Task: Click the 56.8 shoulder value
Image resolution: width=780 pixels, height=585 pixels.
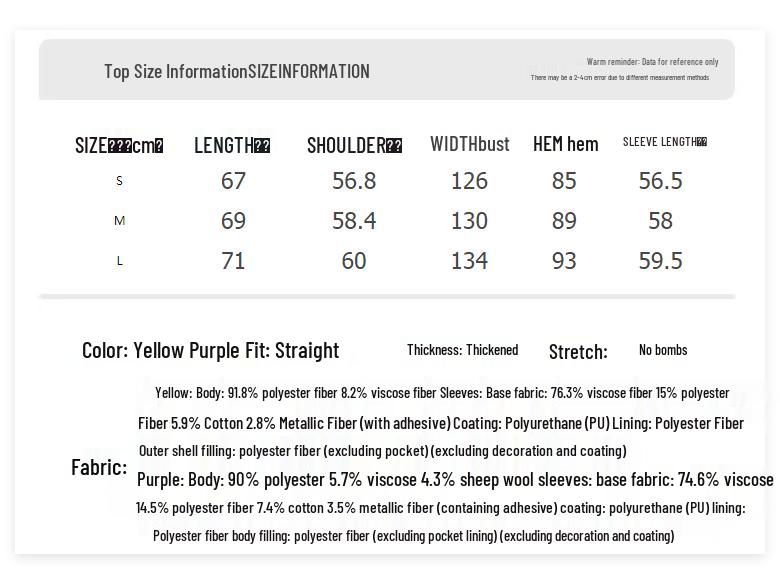Action: pyautogui.click(x=354, y=181)
